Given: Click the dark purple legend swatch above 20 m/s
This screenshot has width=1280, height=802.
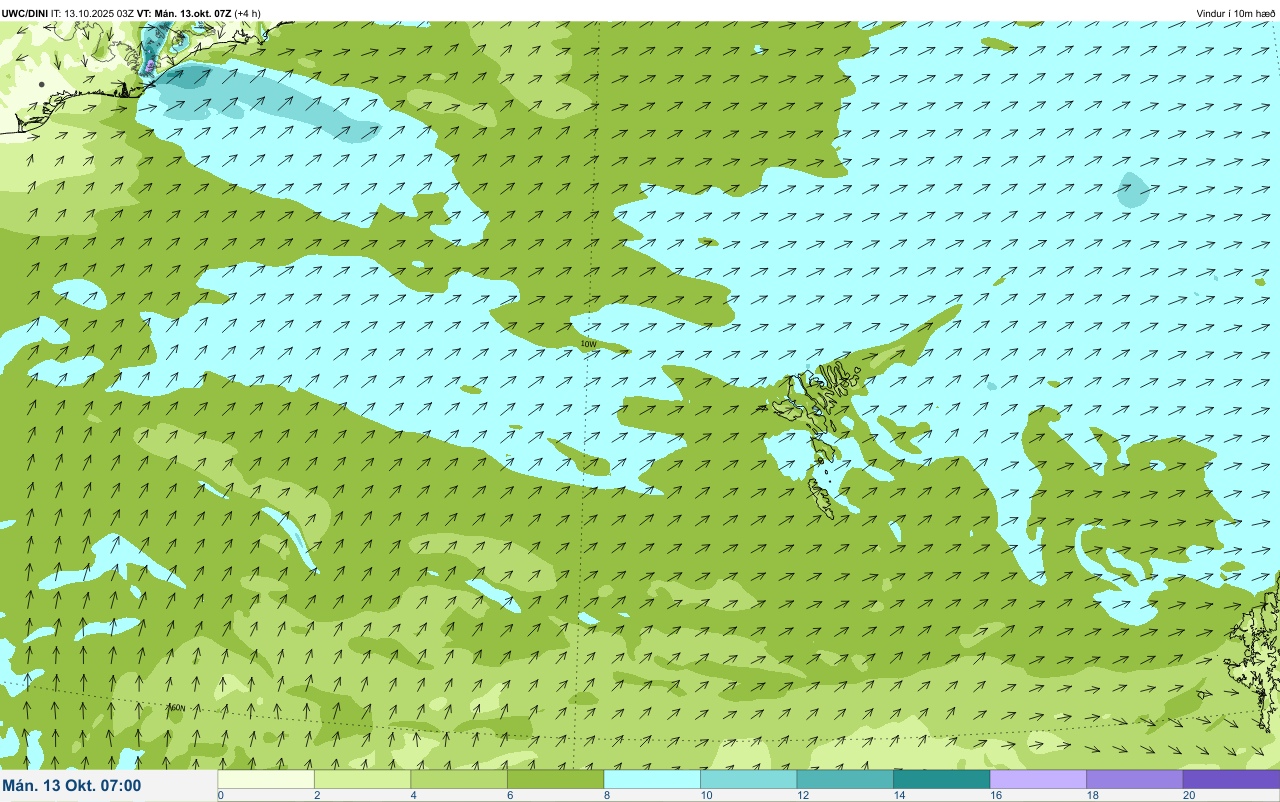Looking at the screenshot, I should coord(1231,779).
